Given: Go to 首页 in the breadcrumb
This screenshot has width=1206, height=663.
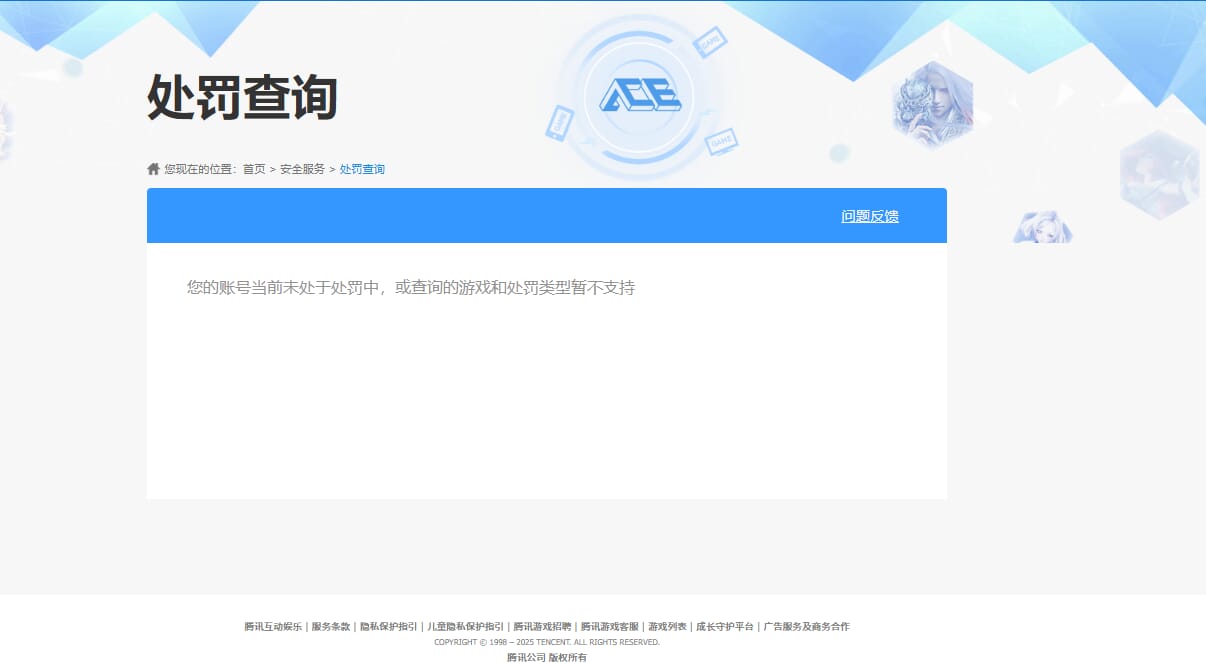Looking at the screenshot, I should [x=254, y=169].
